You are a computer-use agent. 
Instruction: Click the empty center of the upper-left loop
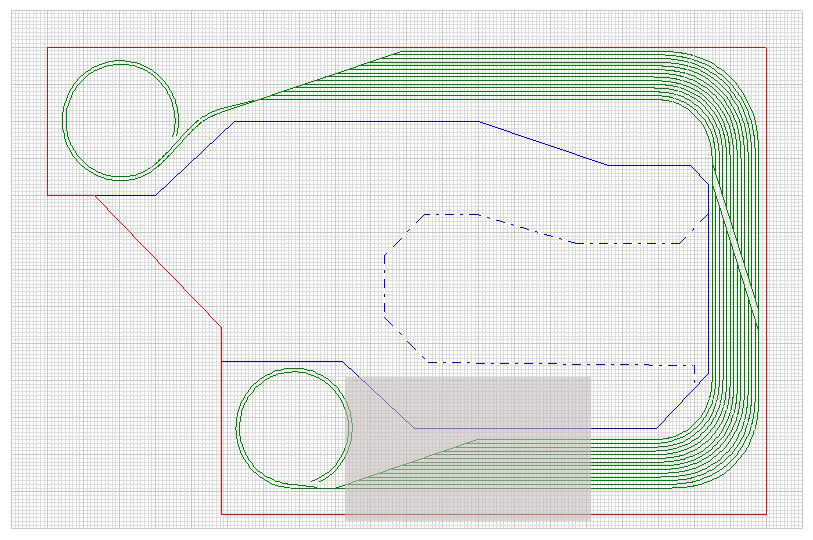tap(120, 120)
